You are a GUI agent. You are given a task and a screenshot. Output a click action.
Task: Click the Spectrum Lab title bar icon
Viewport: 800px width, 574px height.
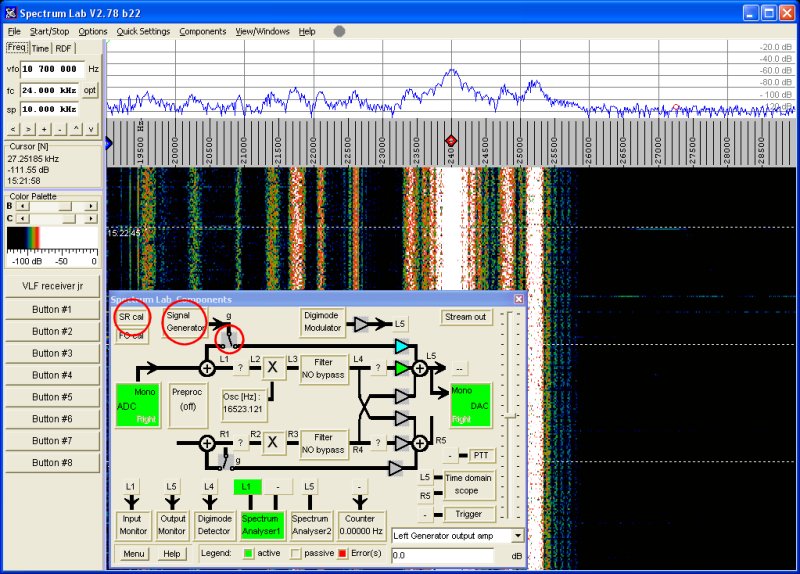point(11,13)
